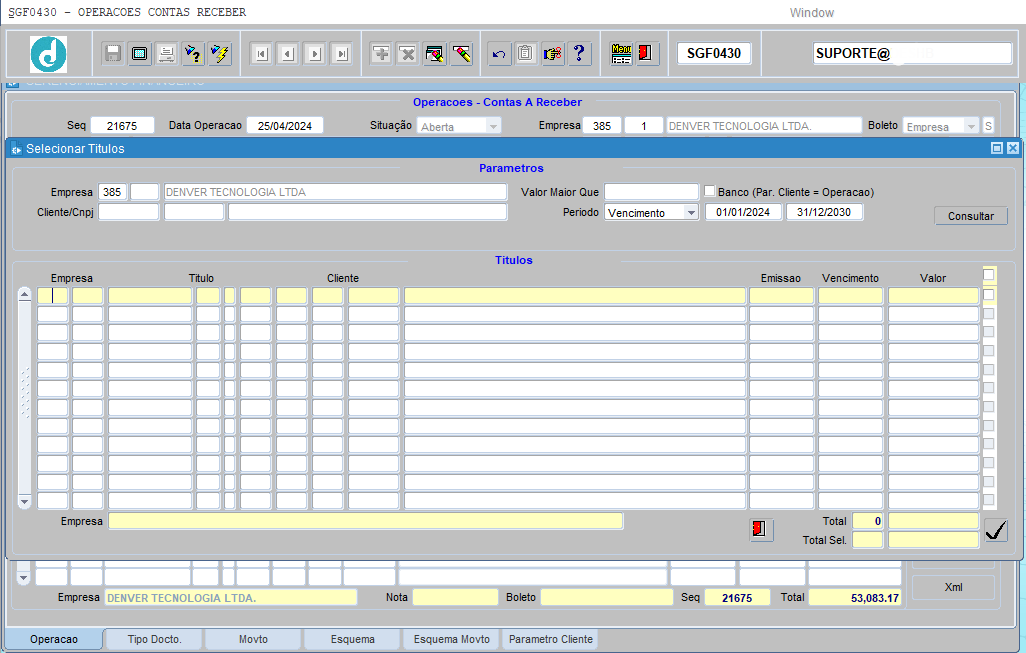This screenshot has width=1026, height=653.
Task: Switch to the Parametro Cliente tab
Action: pyautogui.click(x=551, y=639)
